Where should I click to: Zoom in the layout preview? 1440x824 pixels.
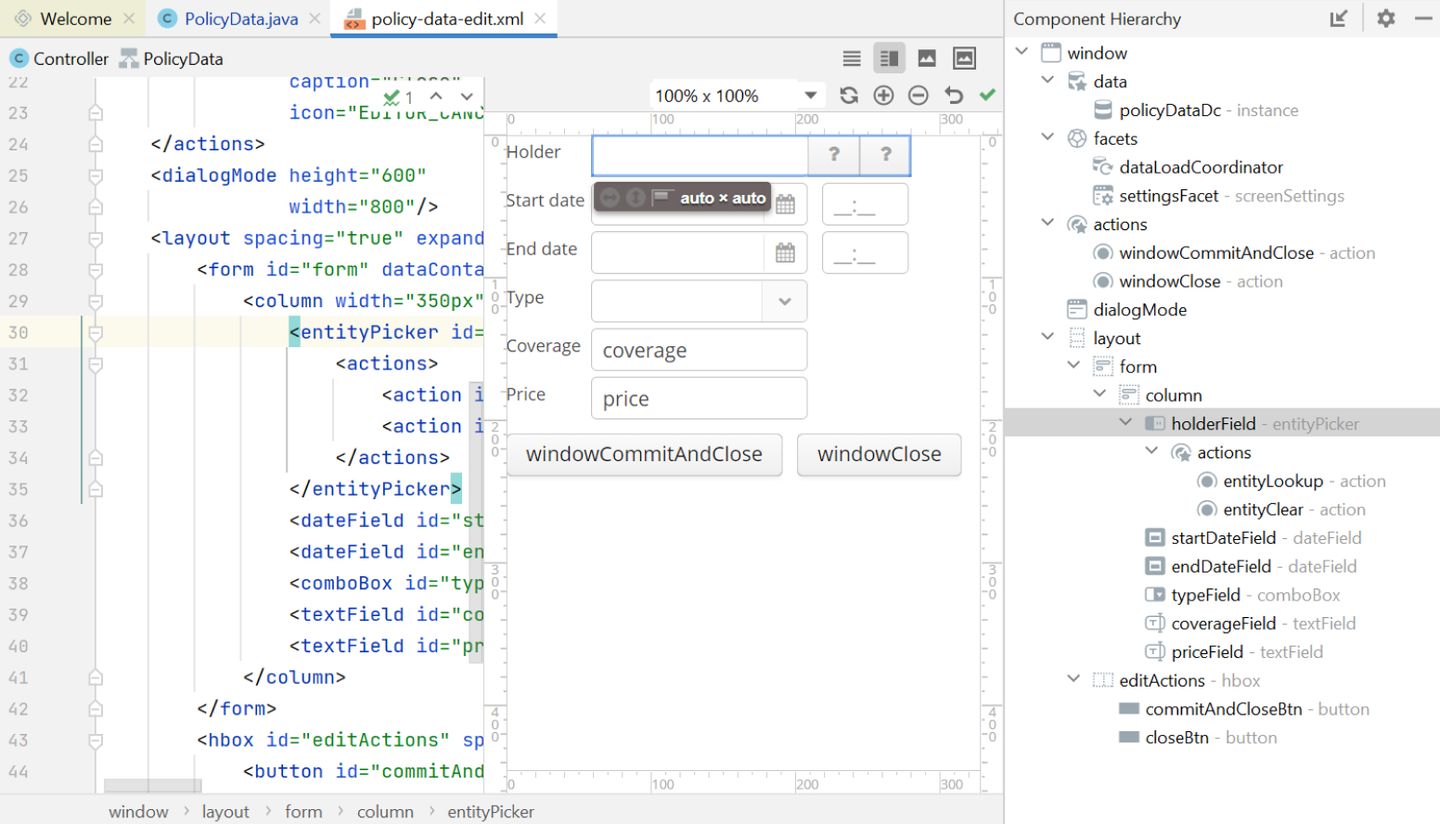(x=884, y=96)
